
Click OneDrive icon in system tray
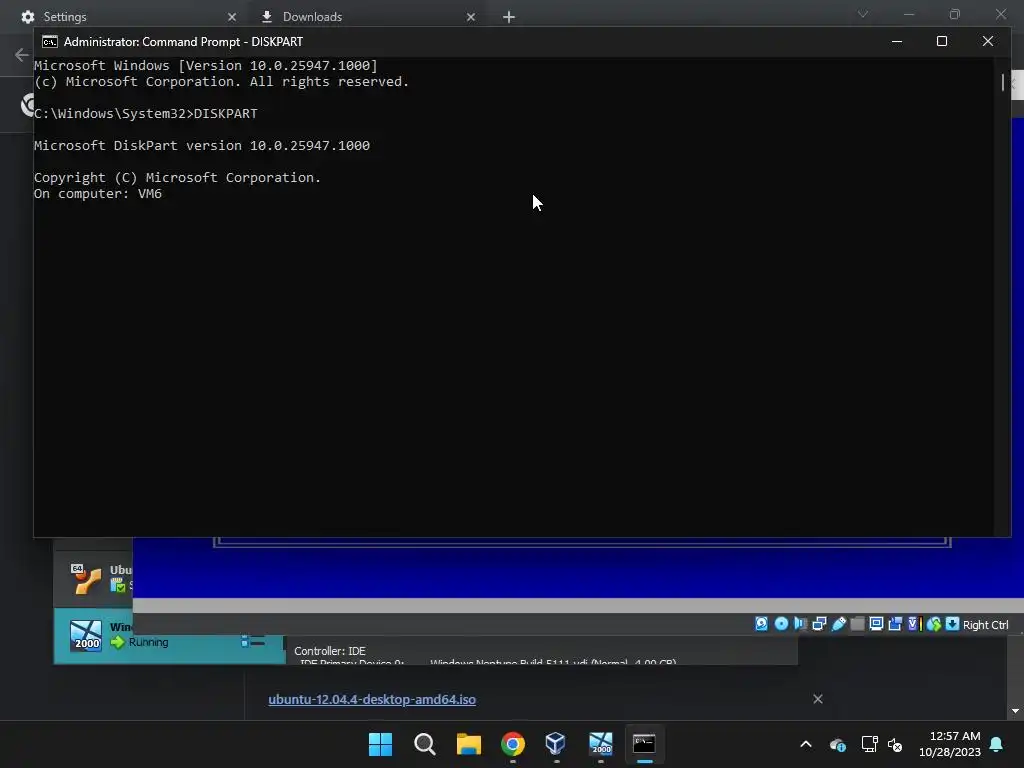click(x=838, y=744)
